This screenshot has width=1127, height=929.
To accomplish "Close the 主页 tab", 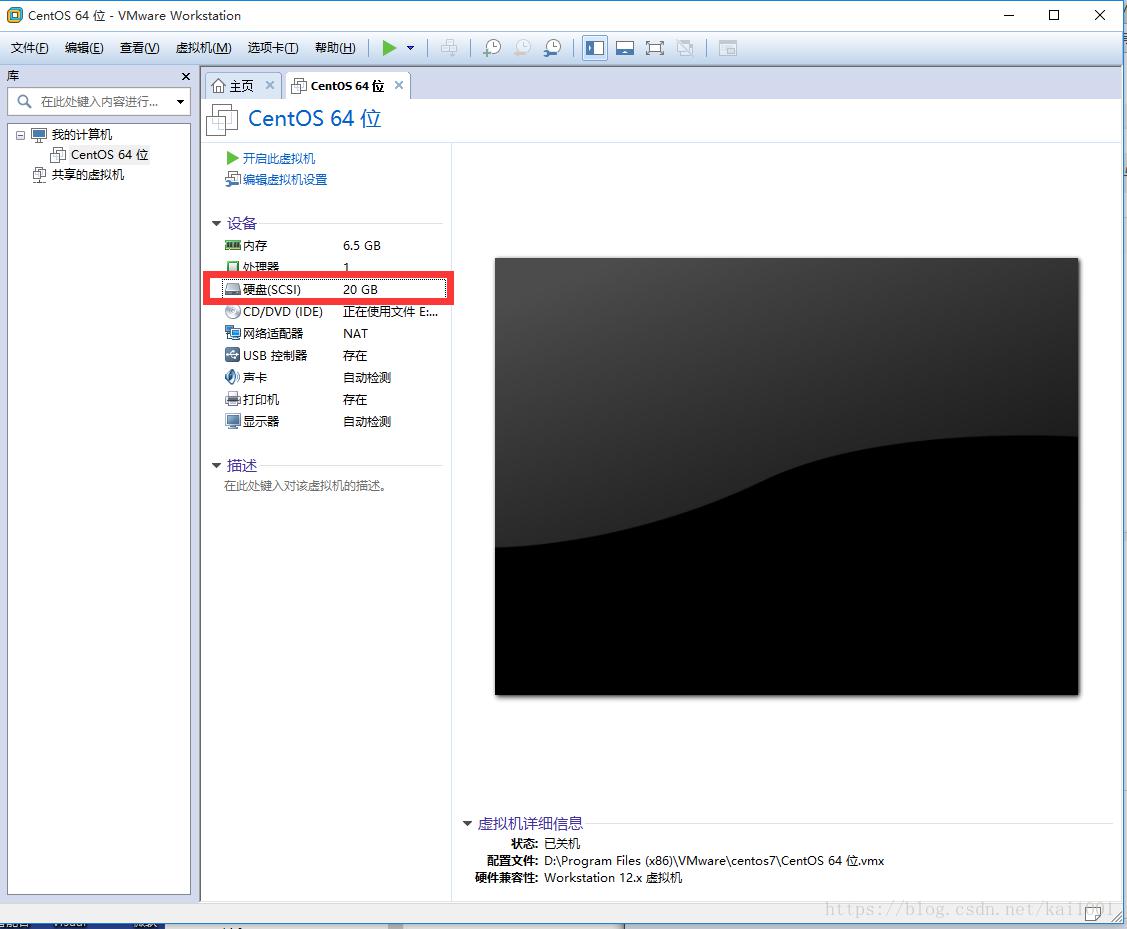I will [x=270, y=85].
